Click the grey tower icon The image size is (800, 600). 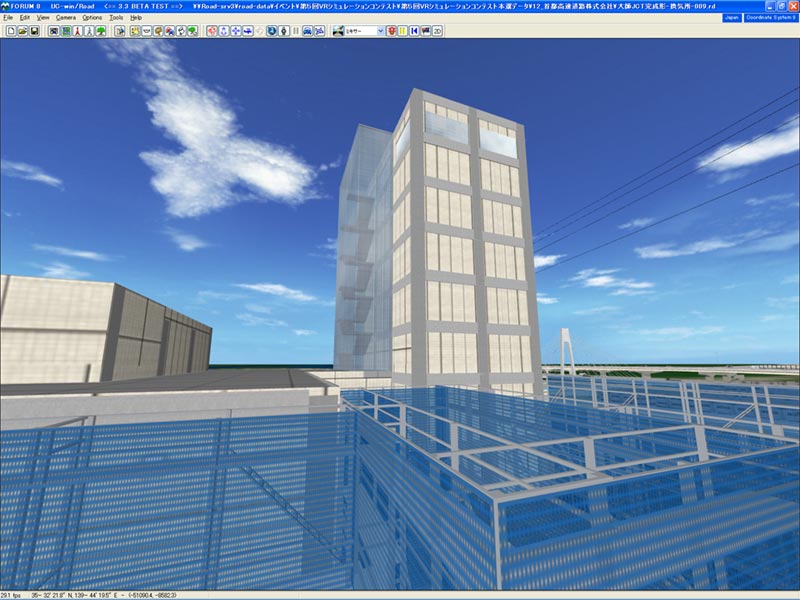pyautogui.click(x=89, y=31)
